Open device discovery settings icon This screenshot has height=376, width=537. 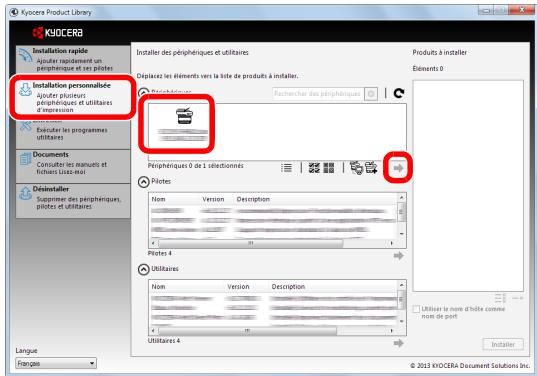356,168
